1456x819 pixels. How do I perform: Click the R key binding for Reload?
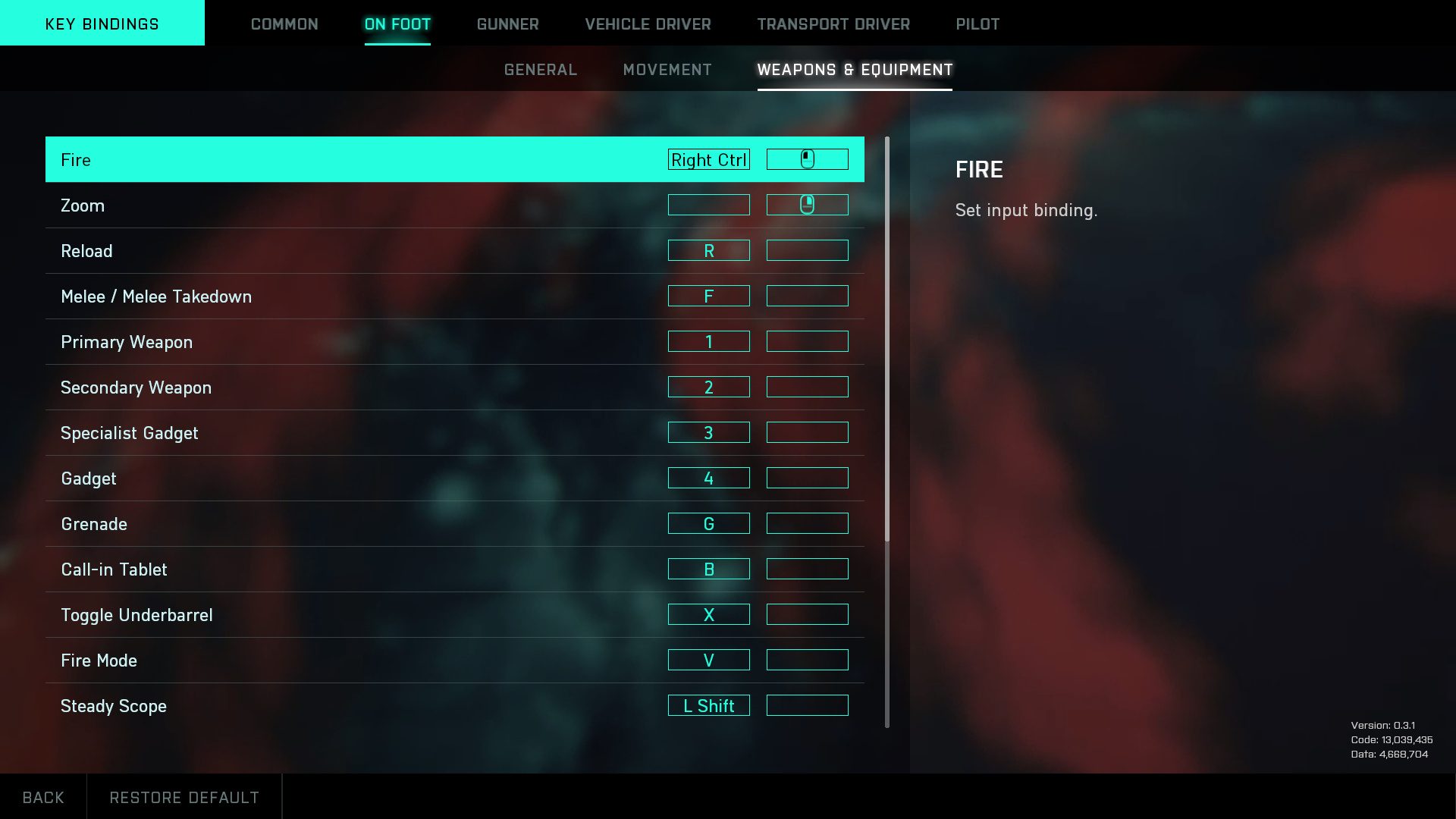709,250
